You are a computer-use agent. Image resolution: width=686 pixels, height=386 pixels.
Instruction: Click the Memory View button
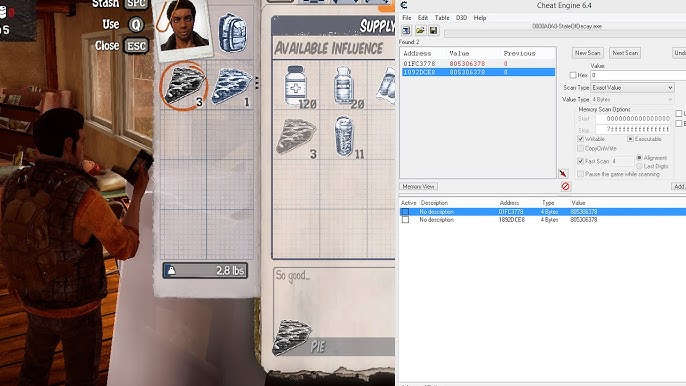click(418, 186)
